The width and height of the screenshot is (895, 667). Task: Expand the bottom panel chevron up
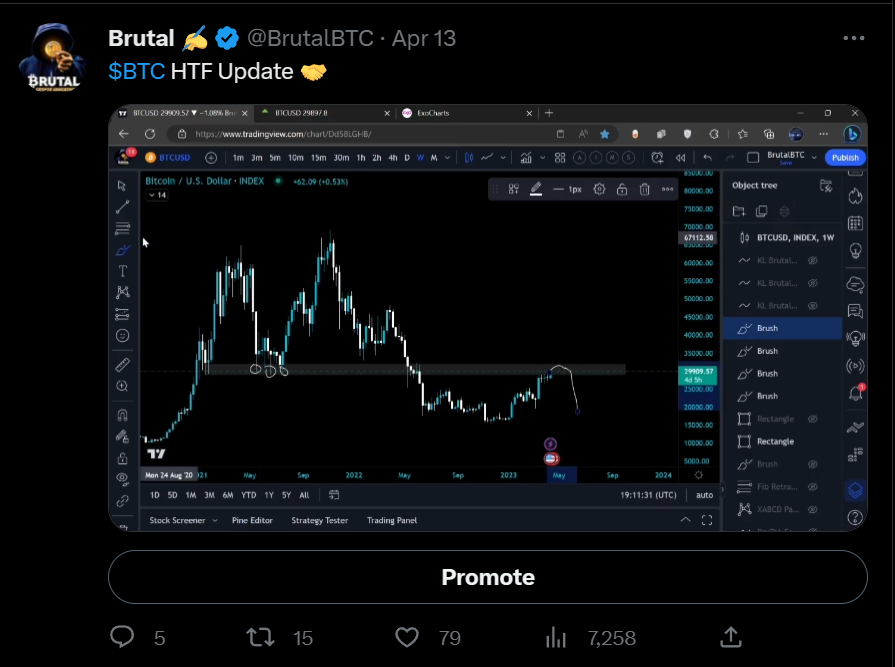tap(685, 520)
